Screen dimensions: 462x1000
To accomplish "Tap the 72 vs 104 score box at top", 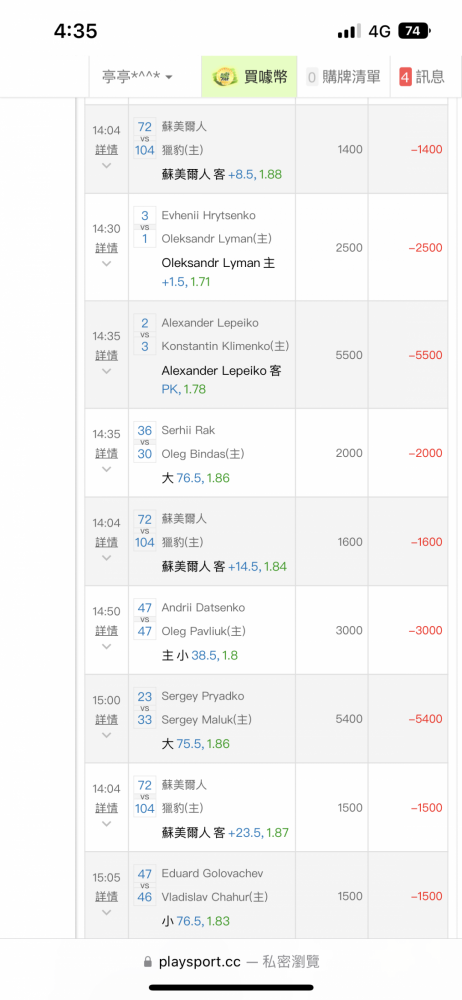I will (x=145, y=138).
